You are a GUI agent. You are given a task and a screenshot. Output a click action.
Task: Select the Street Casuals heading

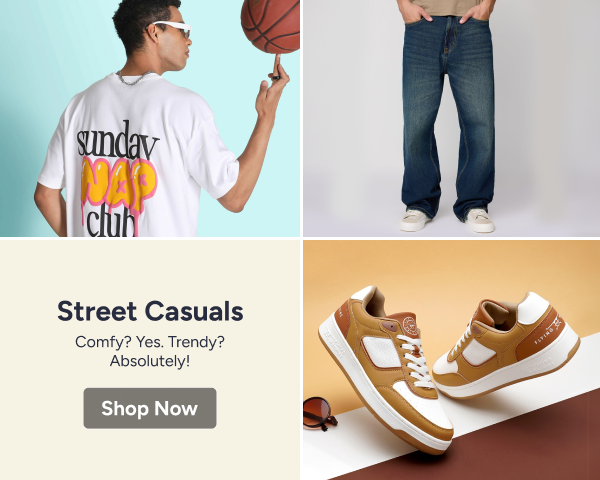click(150, 311)
